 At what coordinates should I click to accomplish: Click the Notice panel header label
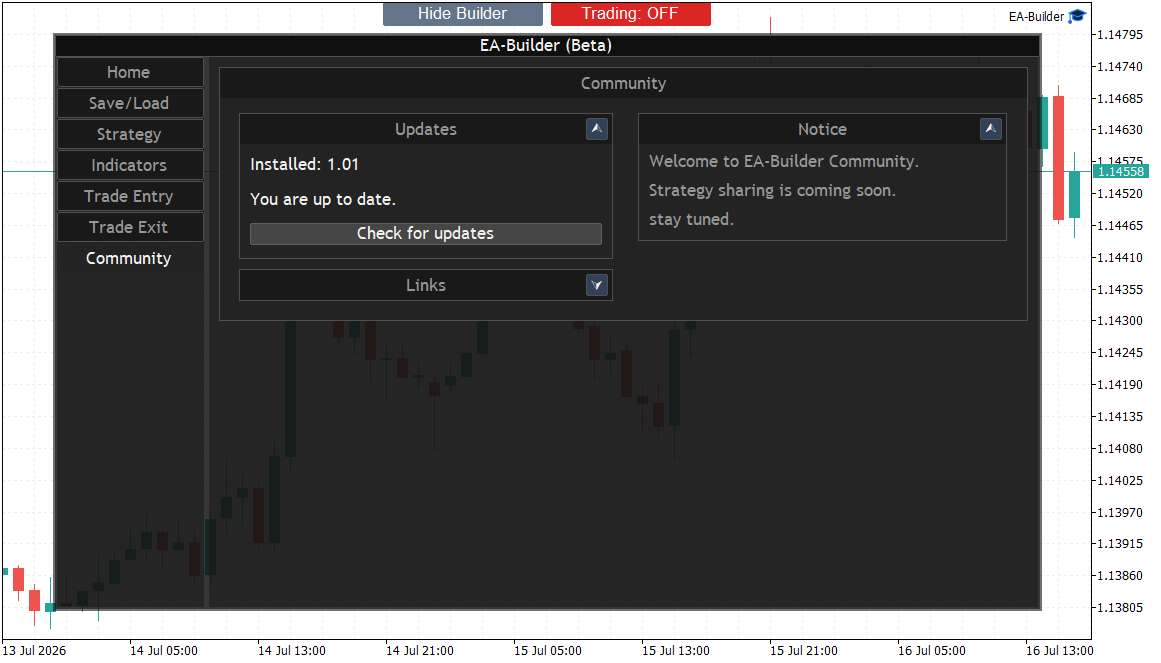(x=822, y=130)
